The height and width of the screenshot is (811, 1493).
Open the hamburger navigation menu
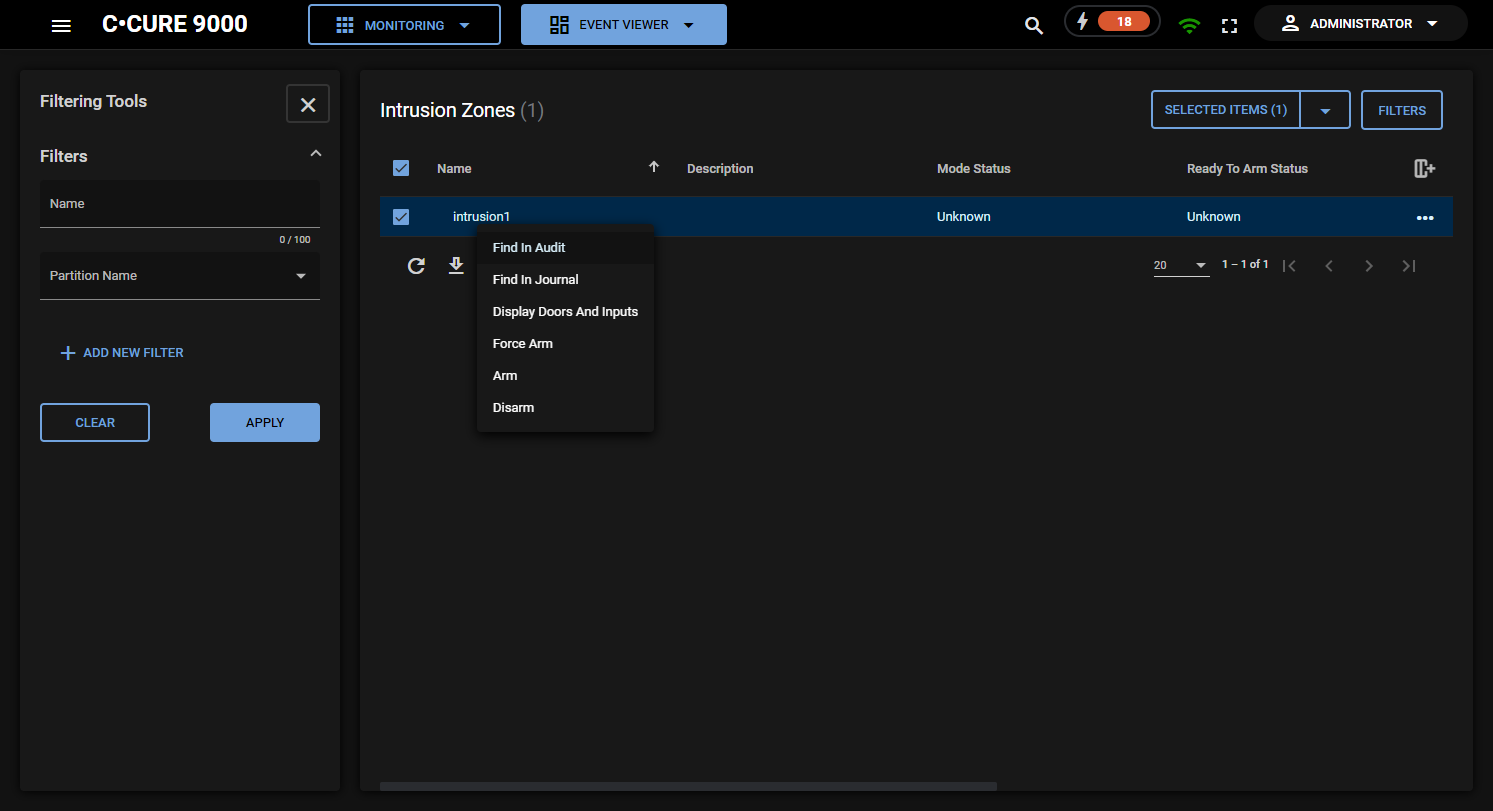(x=61, y=25)
